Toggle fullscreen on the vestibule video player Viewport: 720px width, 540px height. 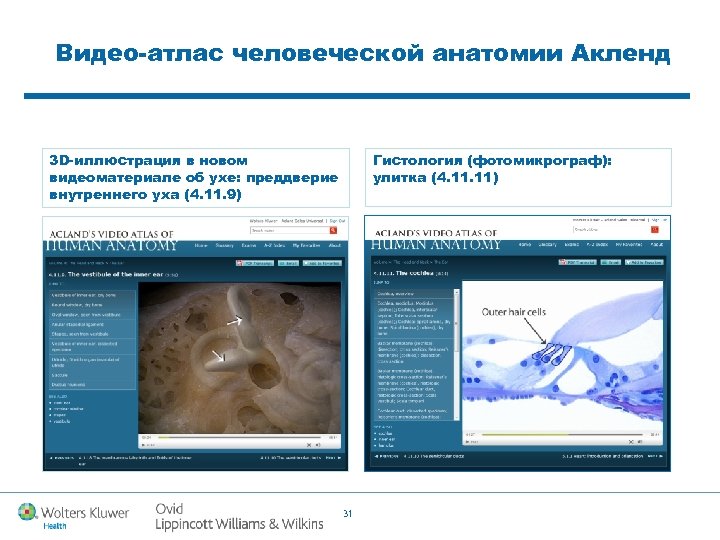click(309, 444)
